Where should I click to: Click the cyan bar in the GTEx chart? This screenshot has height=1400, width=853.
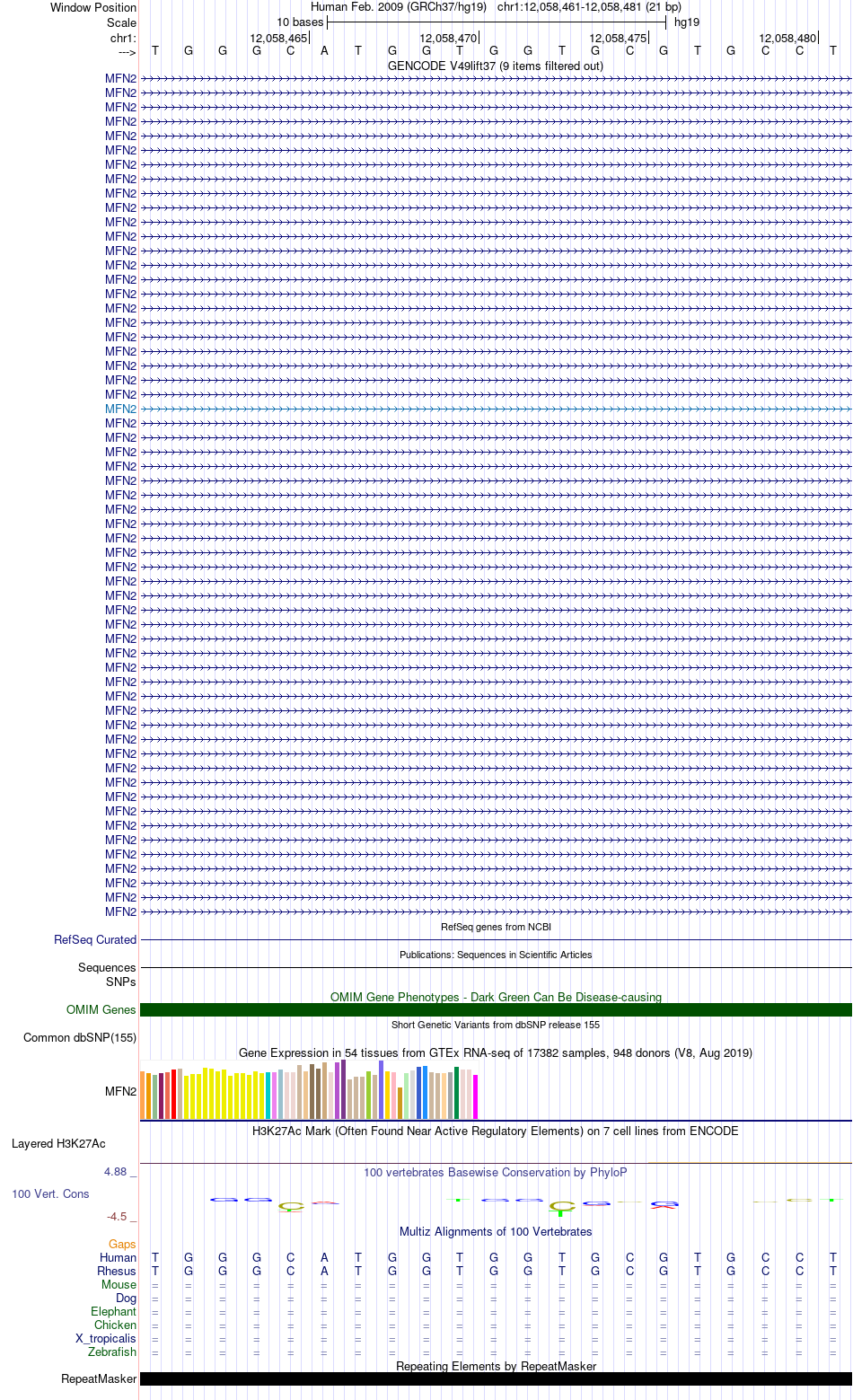point(268,1096)
